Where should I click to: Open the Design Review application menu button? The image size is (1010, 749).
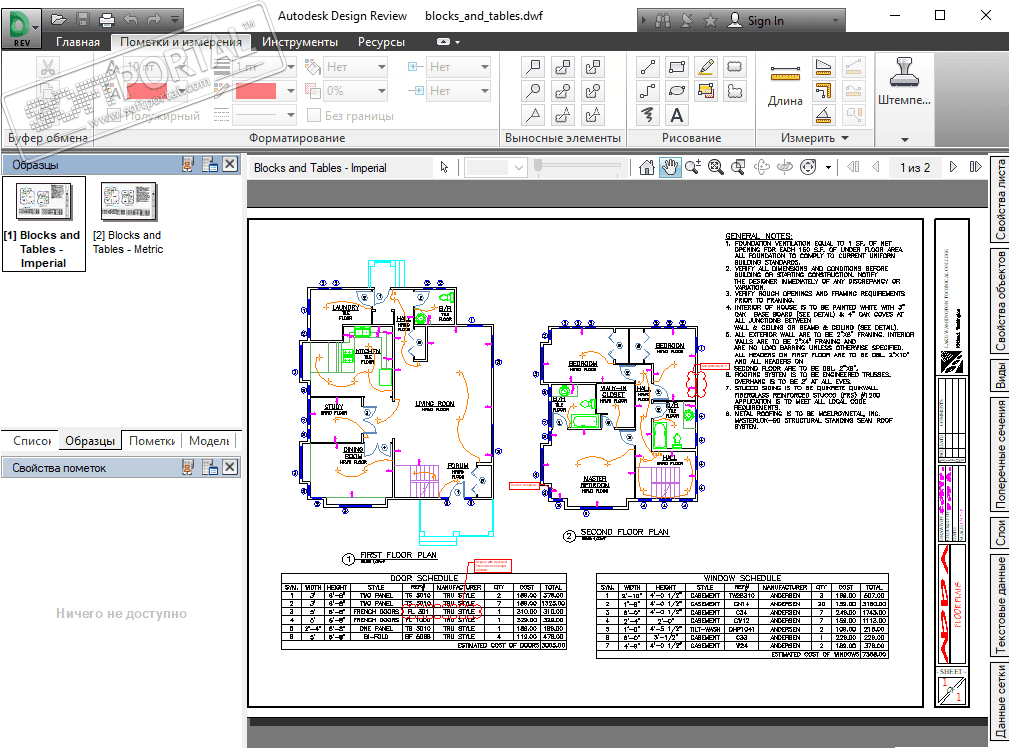tap(22, 28)
